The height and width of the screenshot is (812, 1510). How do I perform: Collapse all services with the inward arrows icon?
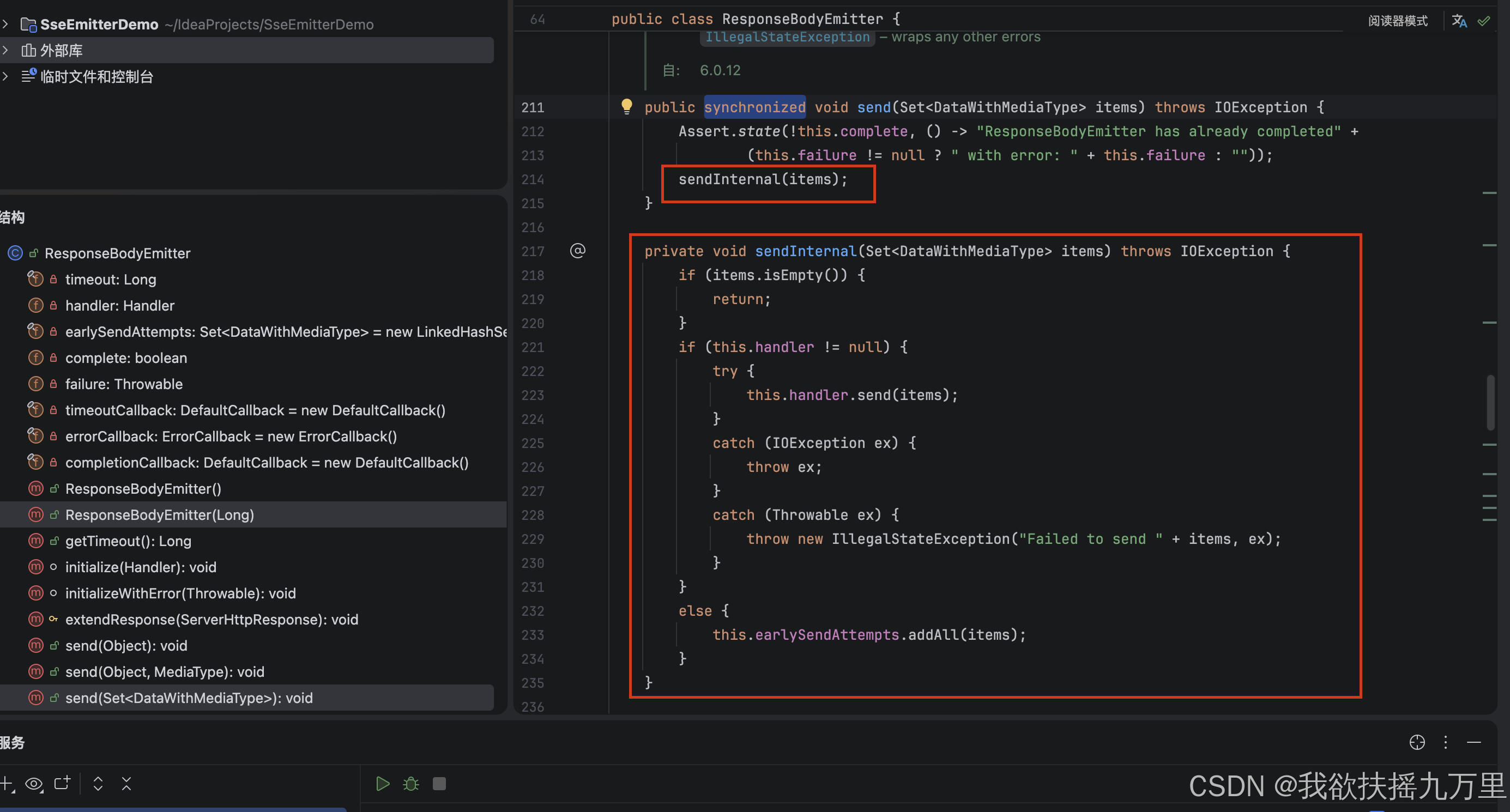[126, 783]
